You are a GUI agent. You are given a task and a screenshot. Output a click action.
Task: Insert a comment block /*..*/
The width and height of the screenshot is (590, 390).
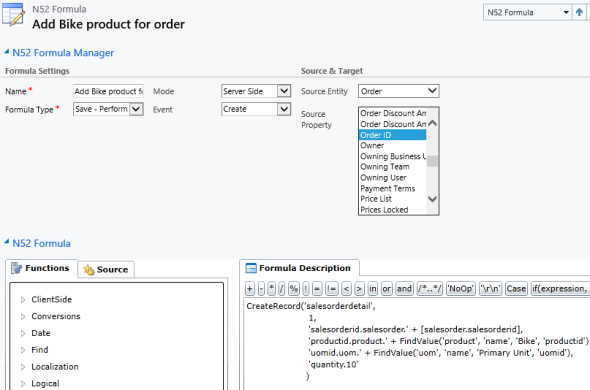pyautogui.click(x=429, y=289)
